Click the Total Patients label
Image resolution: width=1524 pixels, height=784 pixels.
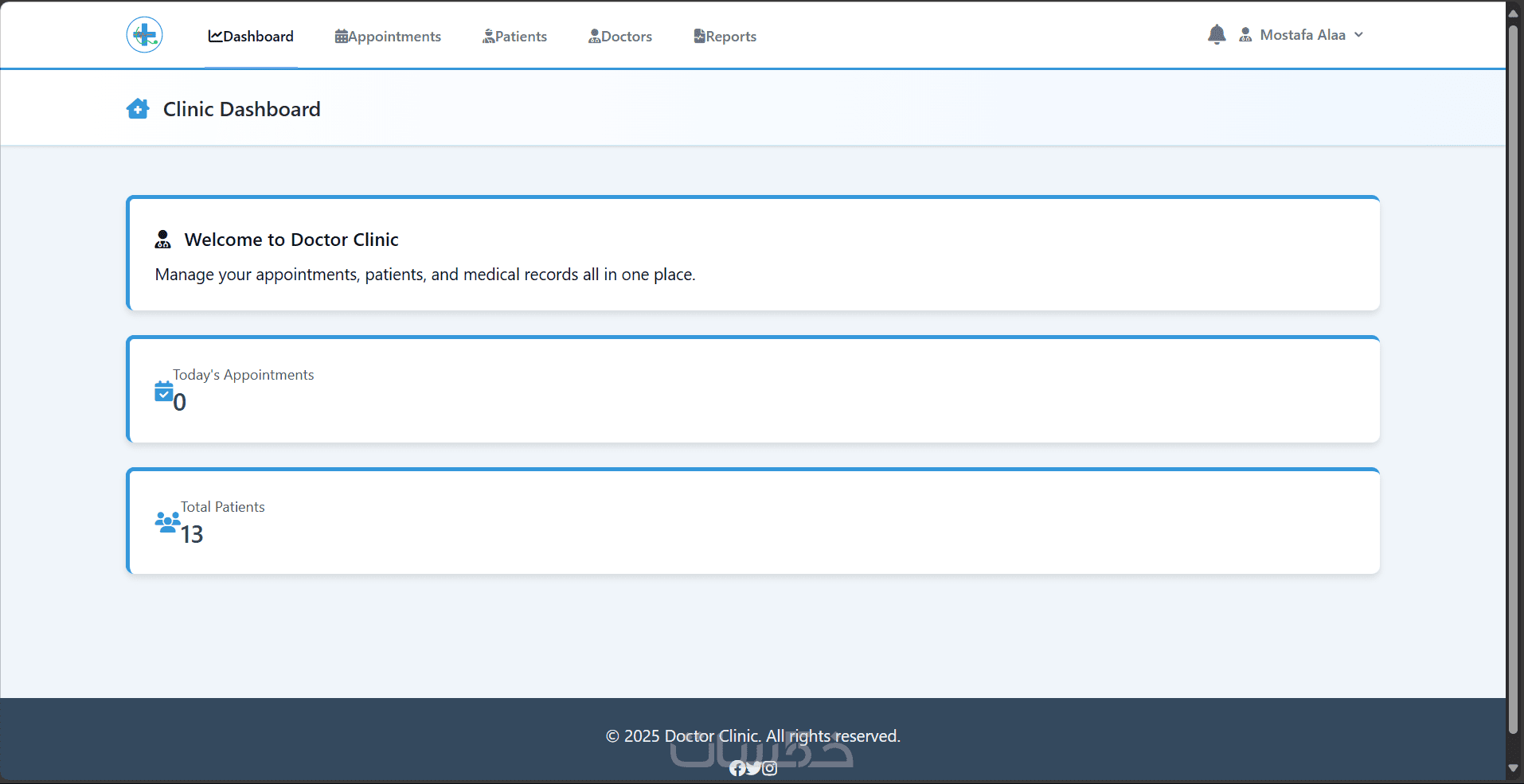223,507
